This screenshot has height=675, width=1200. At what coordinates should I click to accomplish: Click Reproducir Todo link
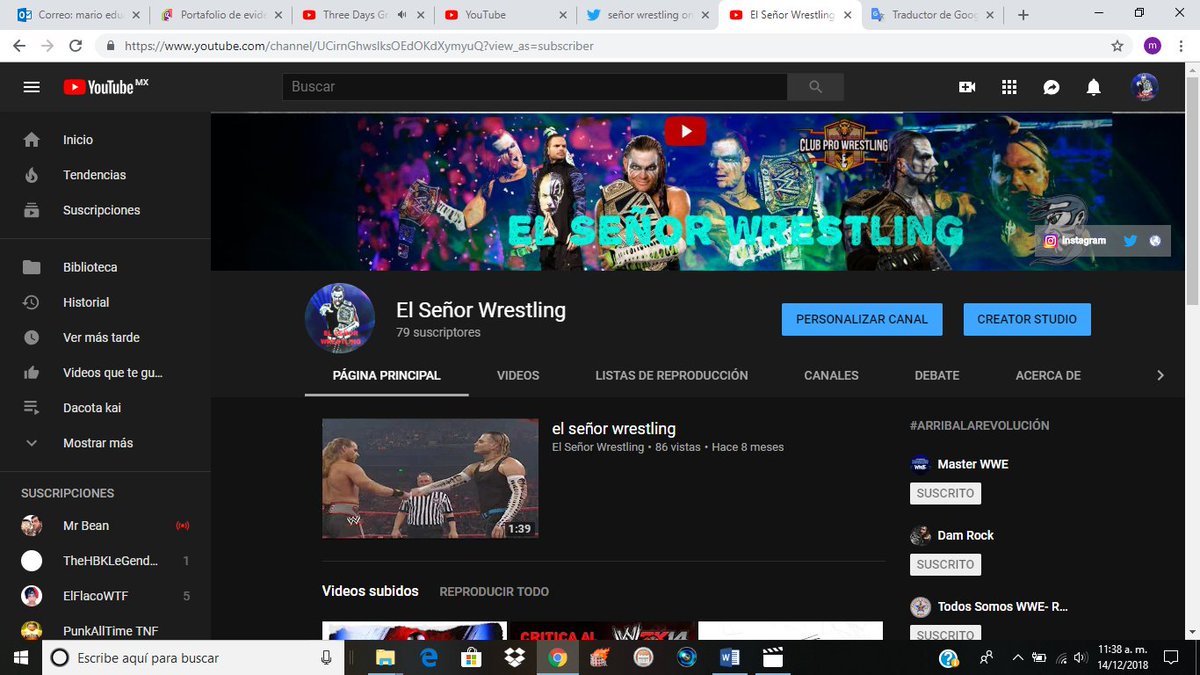point(494,592)
